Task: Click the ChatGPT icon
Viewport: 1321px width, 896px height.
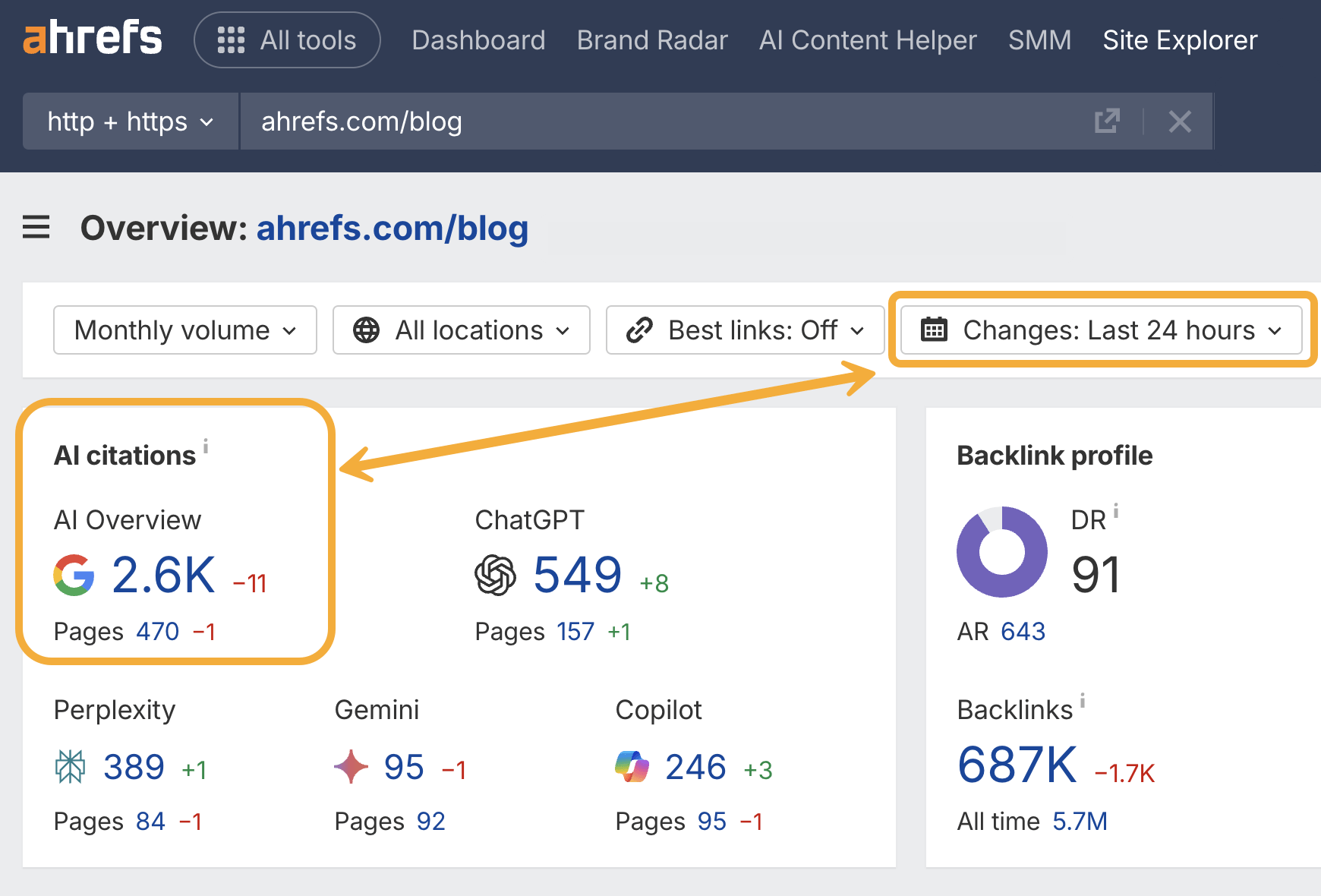Action: point(495,576)
